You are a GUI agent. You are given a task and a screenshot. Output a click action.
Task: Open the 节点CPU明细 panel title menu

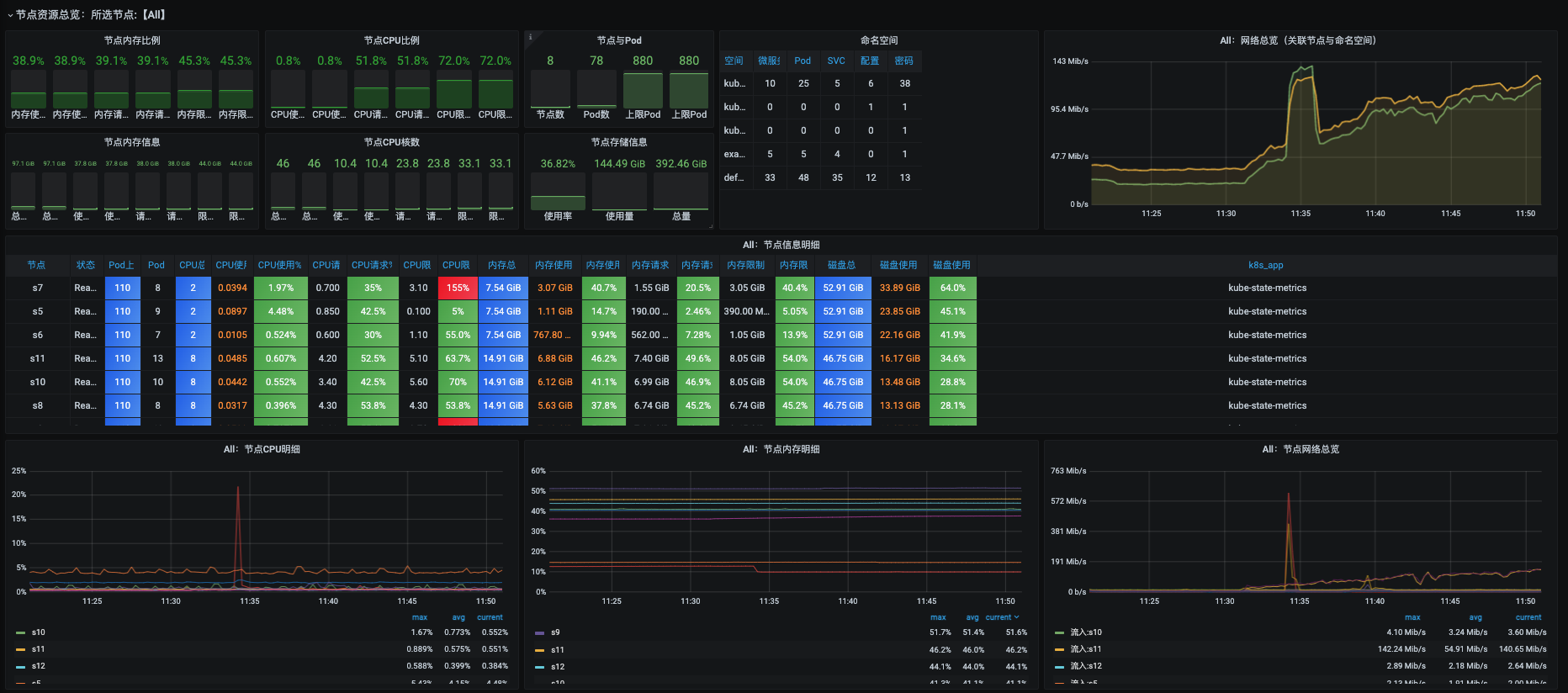tap(262, 449)
